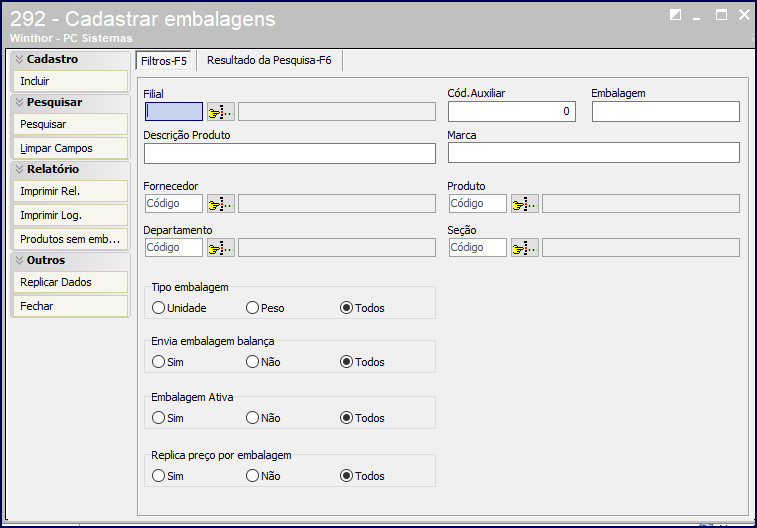Switch to Resultado da Pesquisa-F6 tab
Image resolution: width=757 pixels, height=528 pixels.
click(x=269, y=60)
